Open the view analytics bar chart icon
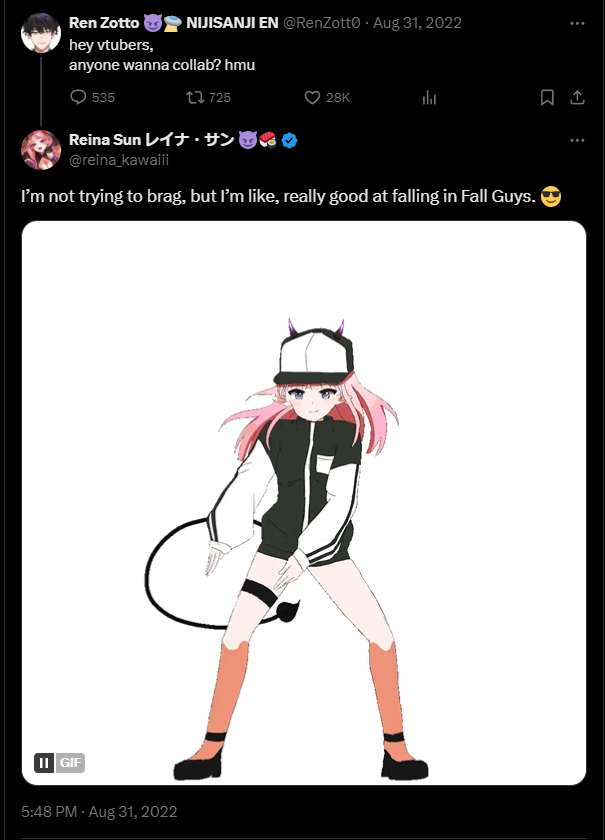This screenshot has width=605, height=840. click(429, 97)
